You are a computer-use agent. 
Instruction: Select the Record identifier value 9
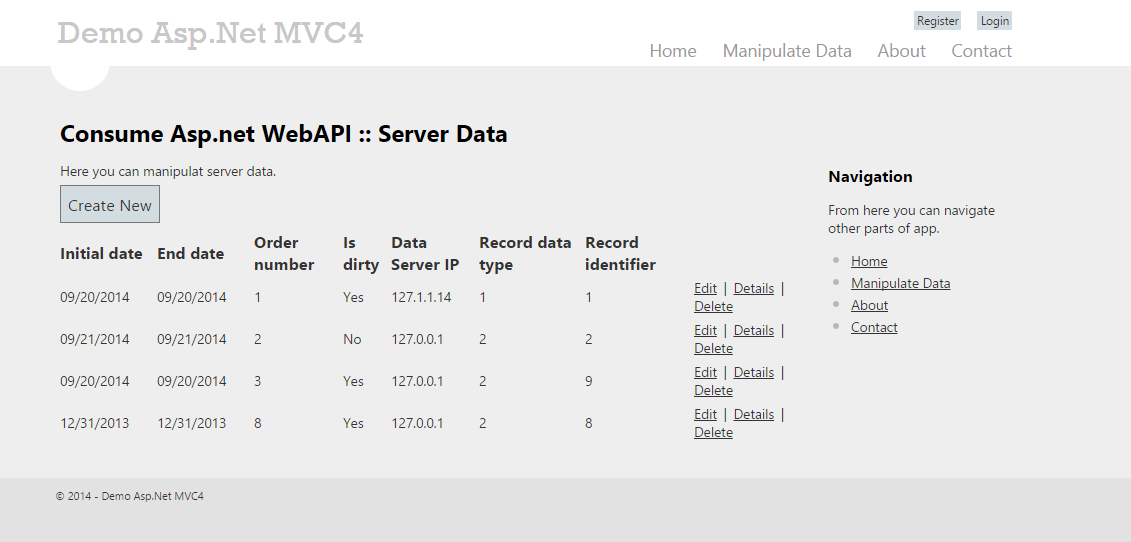[x=589, y=381]
